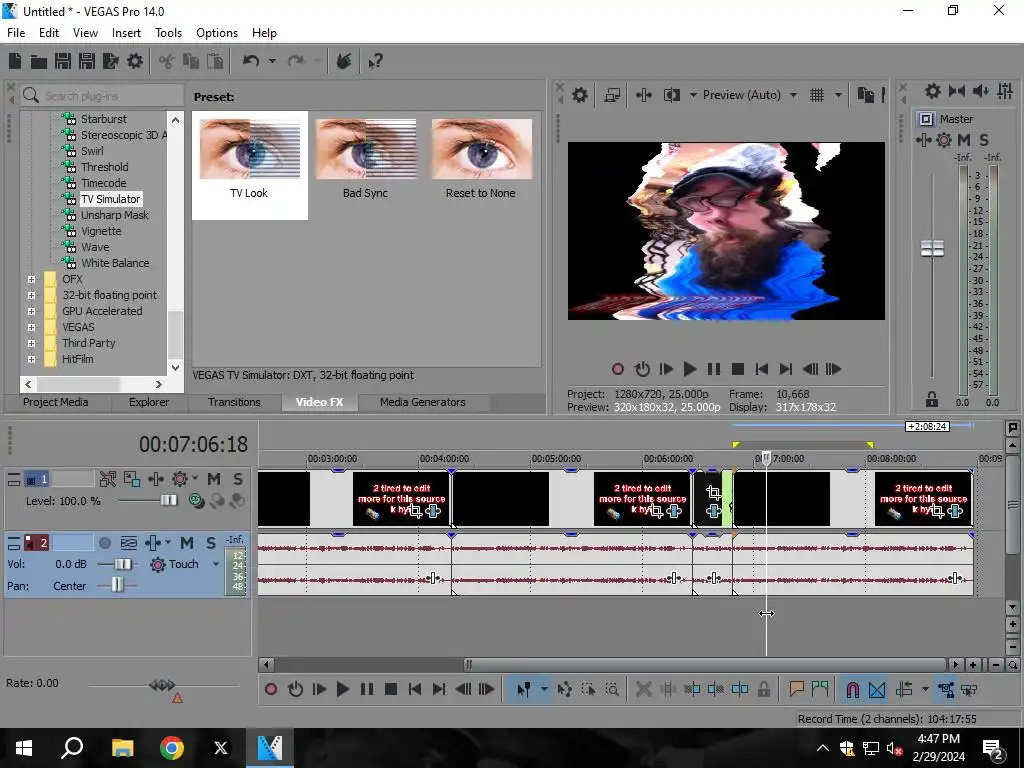Viewport: 1024px width, 768px height.
Task: Toggle loop playback in preview panel
Action: (643, 370)
